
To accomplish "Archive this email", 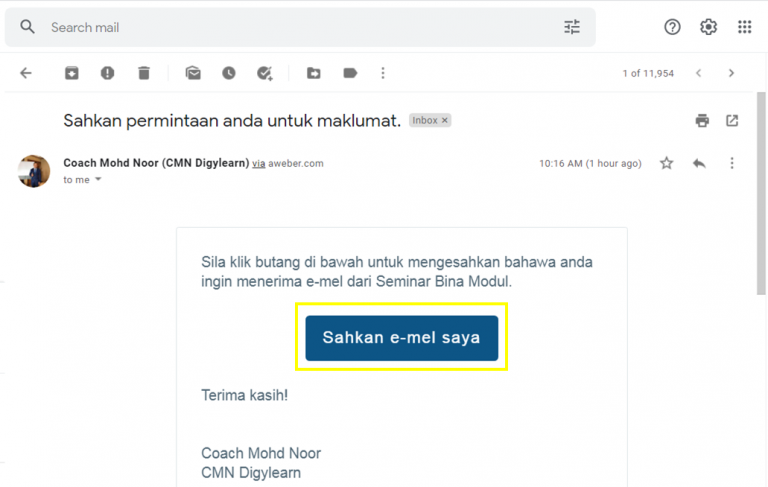I will pyautogui.click(x=72, y=73).
